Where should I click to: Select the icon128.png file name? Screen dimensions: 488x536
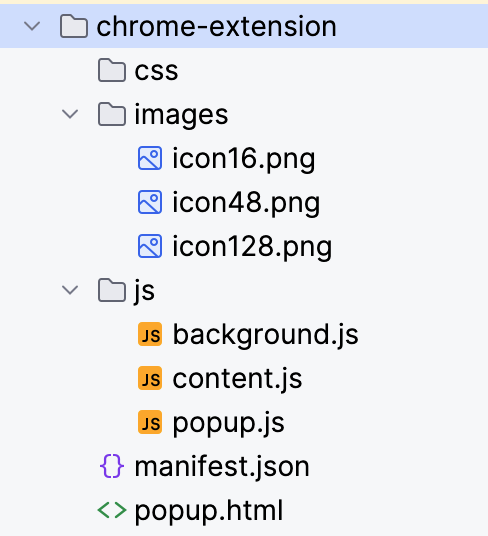(252, 246)
